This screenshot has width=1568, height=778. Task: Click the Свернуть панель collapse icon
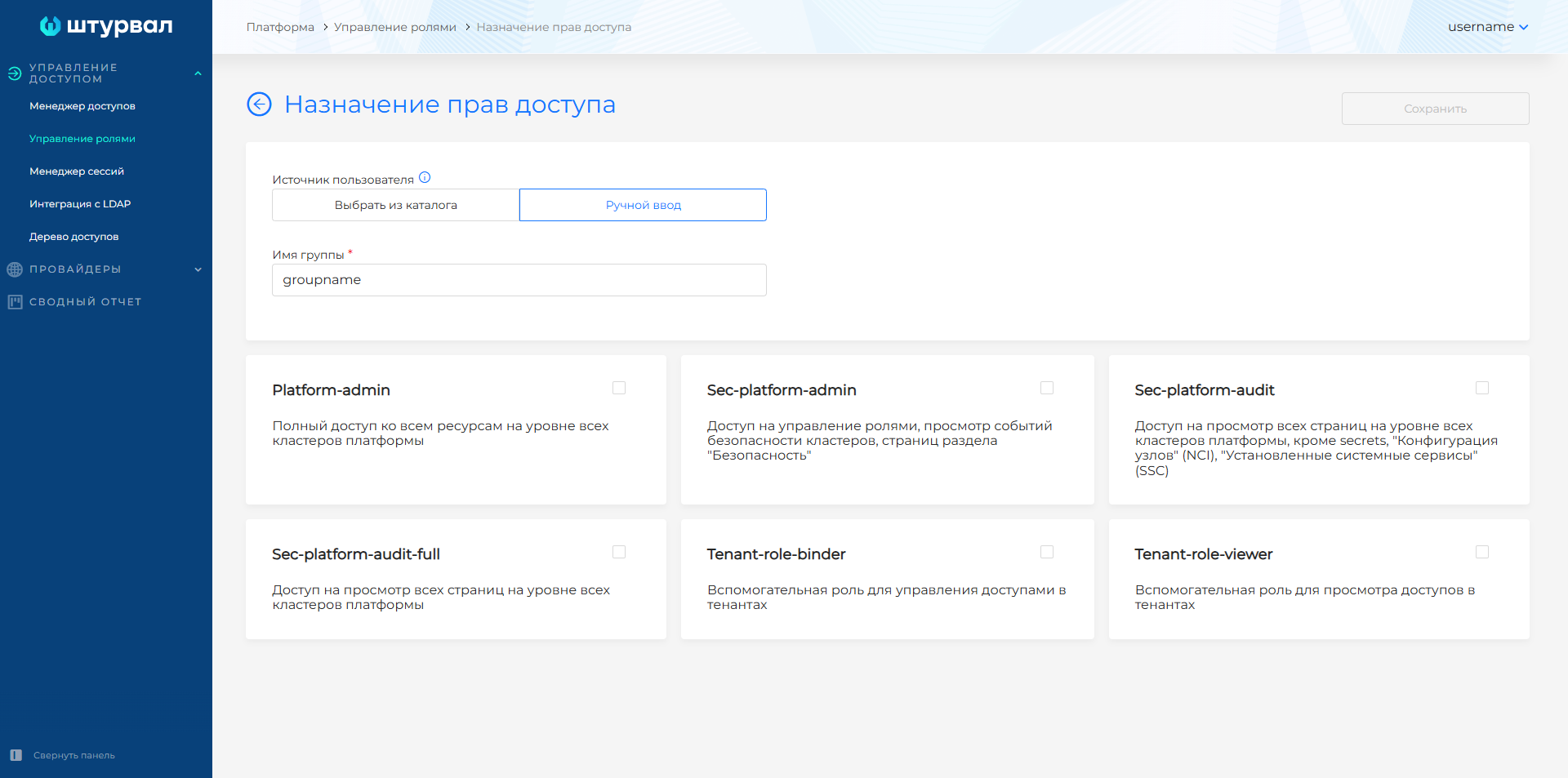(x=14, y=755)
